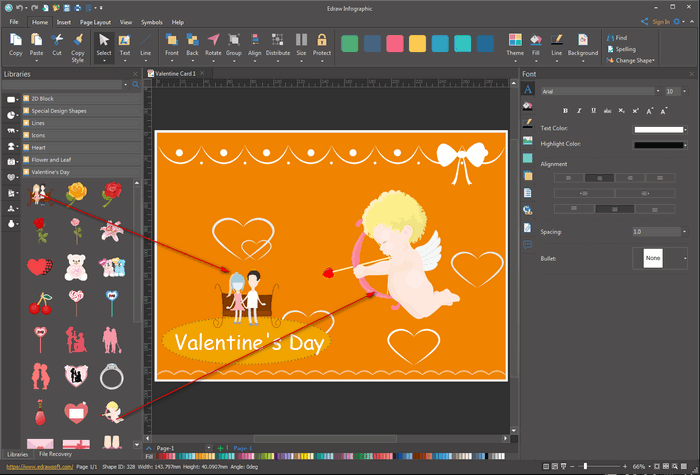This screenshot has width=700, height=475.
Task: Switch to File Recovery bottom tab
Action: pos(55,454)
